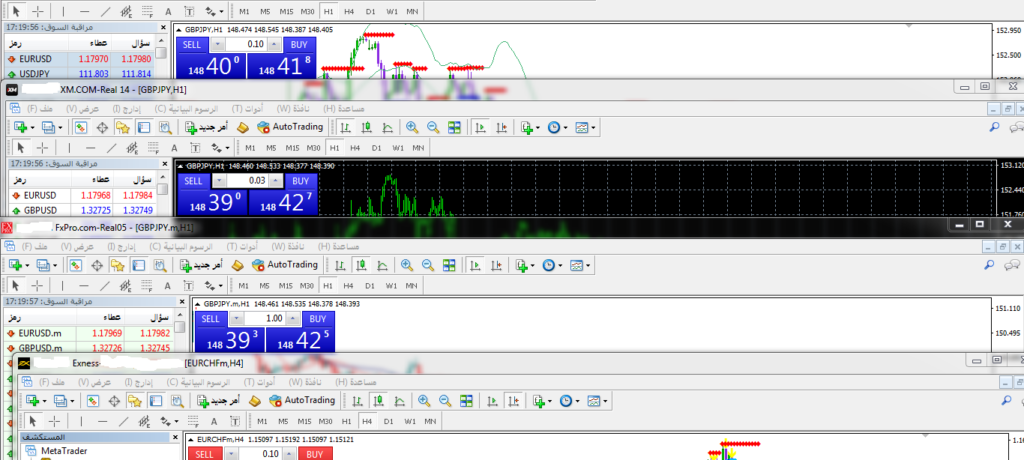Viewport: 1024px width, 460px height.
Task: Click Zoom In magnifier in XM.COM toolbar
Action: click(x=411, y=128)
